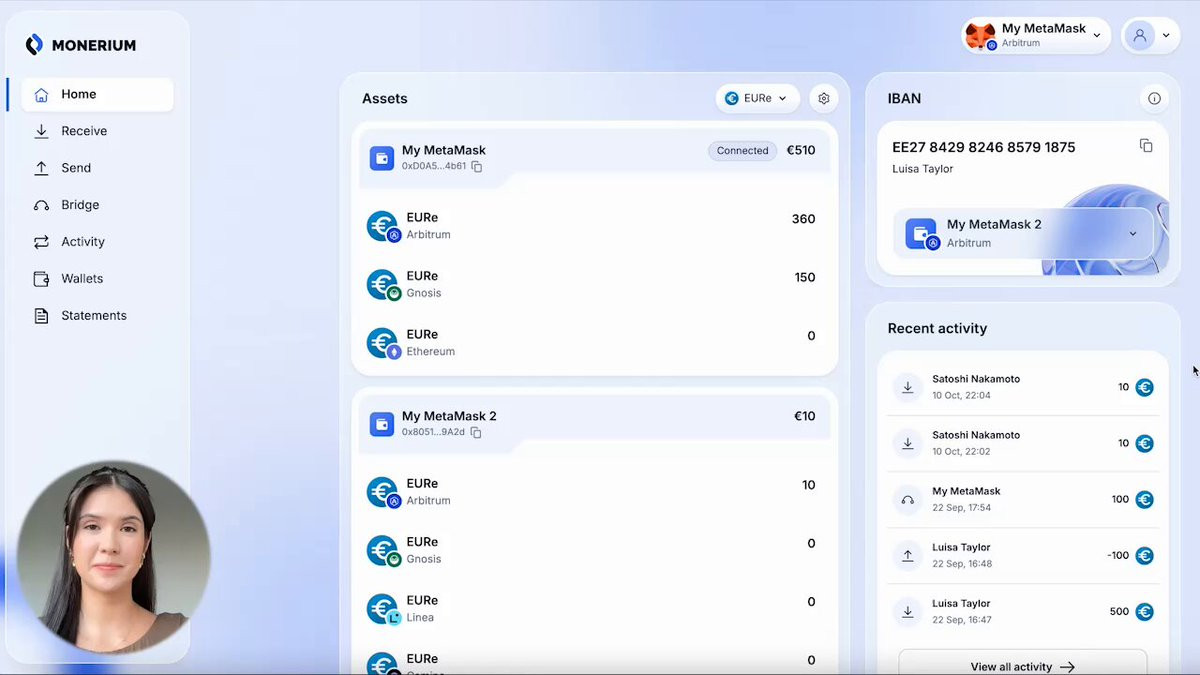The width and height of the screenshot is (1200, 675).
Task: Open Assets settings gear
Action: [x=824, y=98]
